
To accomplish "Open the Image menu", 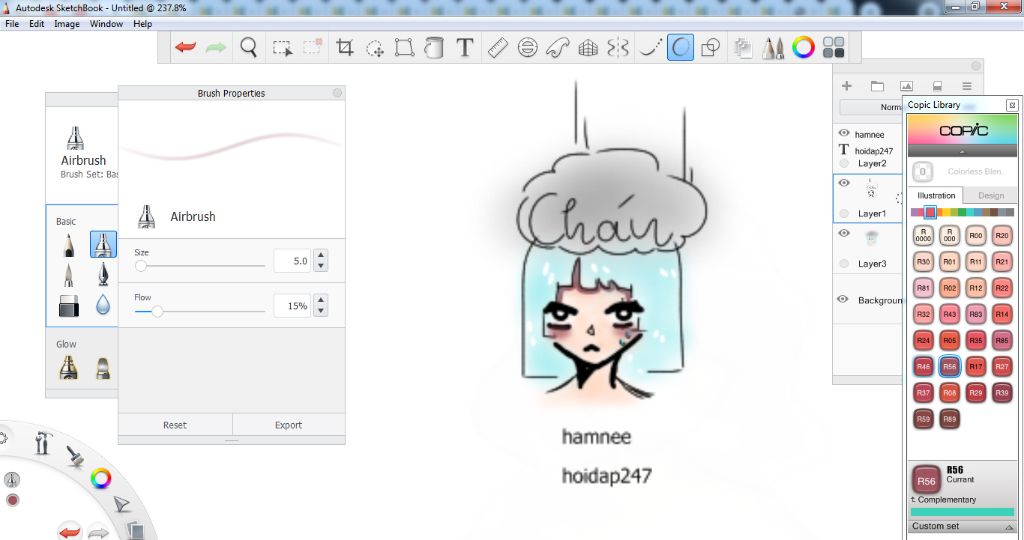I will [67, 24].
